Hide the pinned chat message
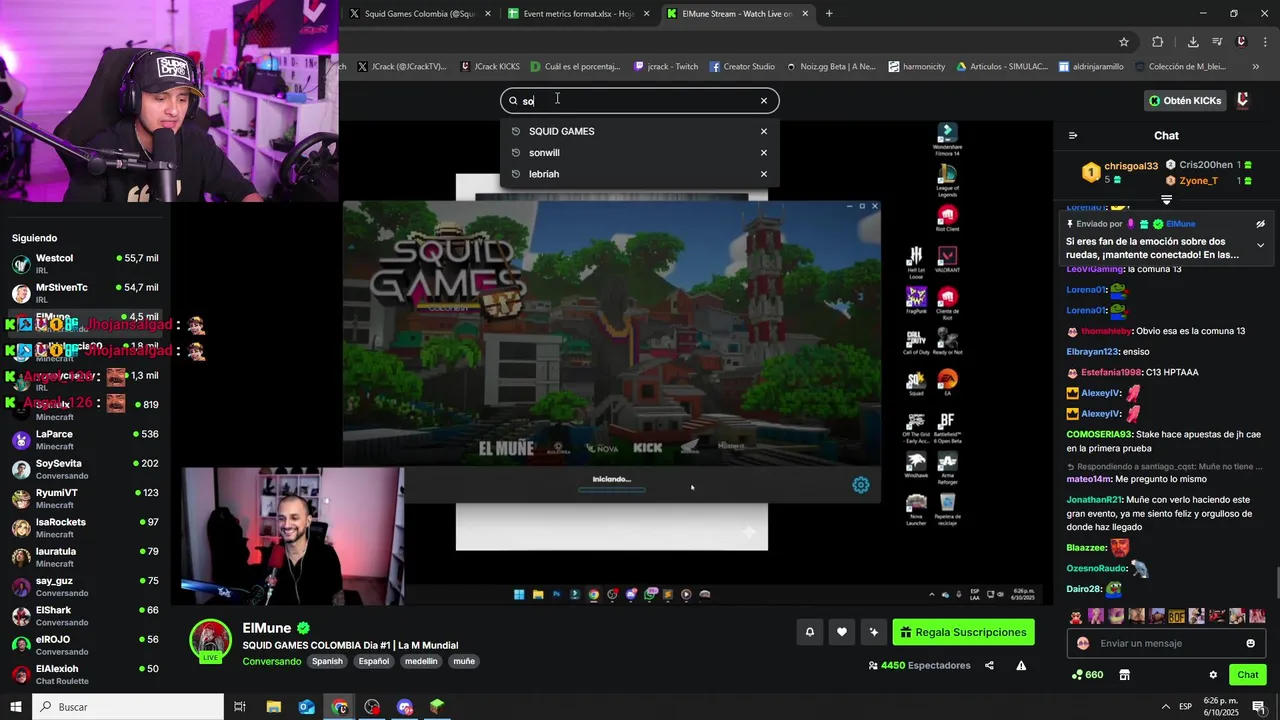 [1260, 224]
